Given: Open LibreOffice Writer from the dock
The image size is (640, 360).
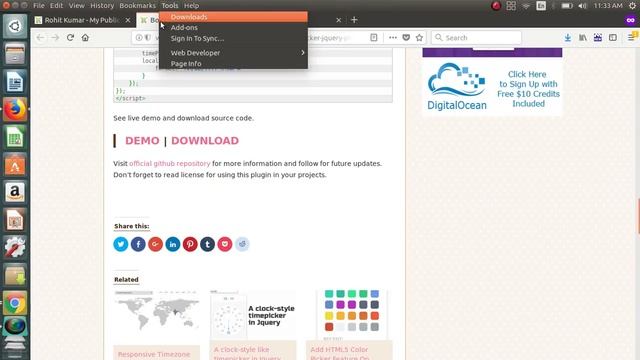Looking at the screenshot, I should (15, 81).
